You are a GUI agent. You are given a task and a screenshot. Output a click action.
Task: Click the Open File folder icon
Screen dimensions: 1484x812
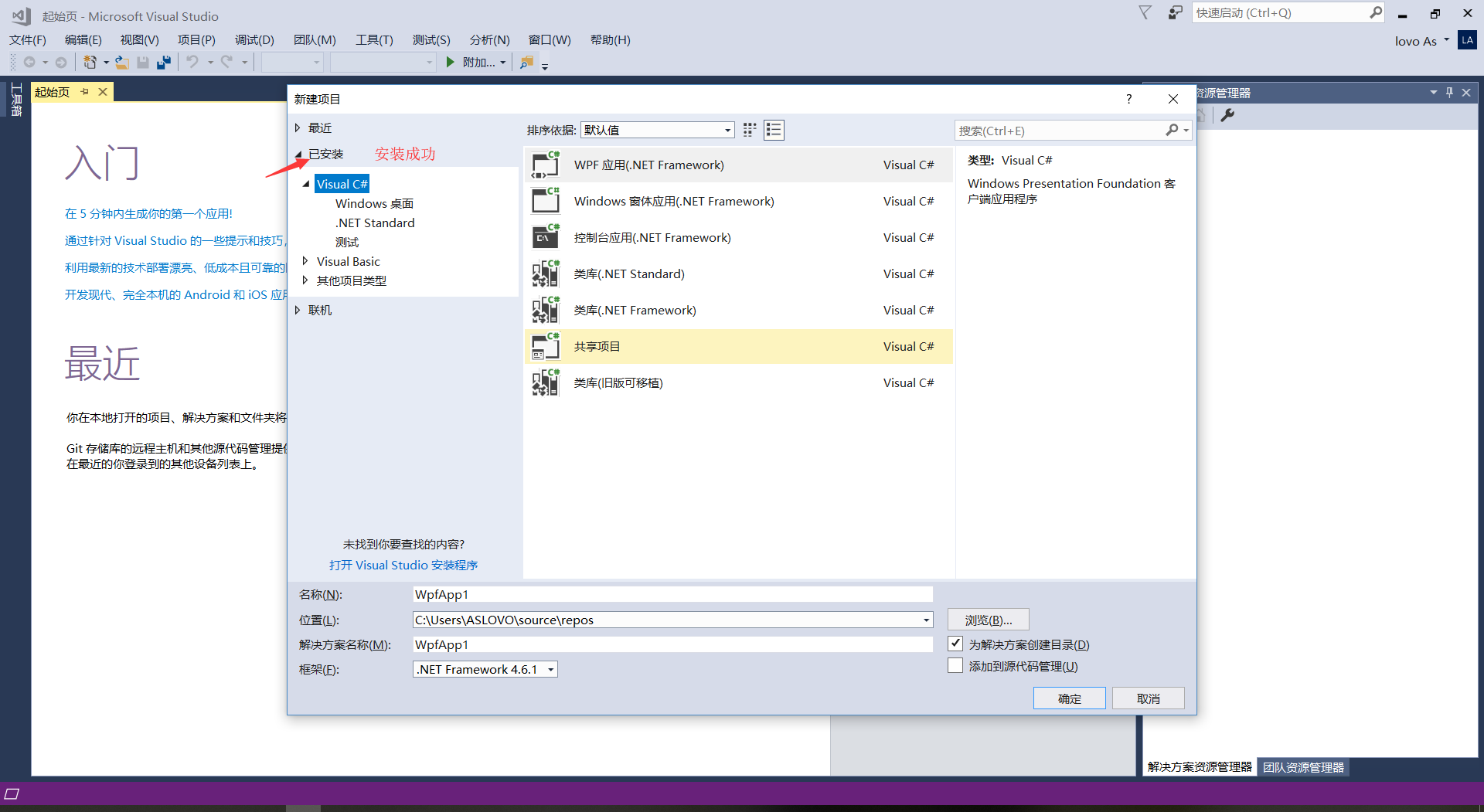pos(121,63)
